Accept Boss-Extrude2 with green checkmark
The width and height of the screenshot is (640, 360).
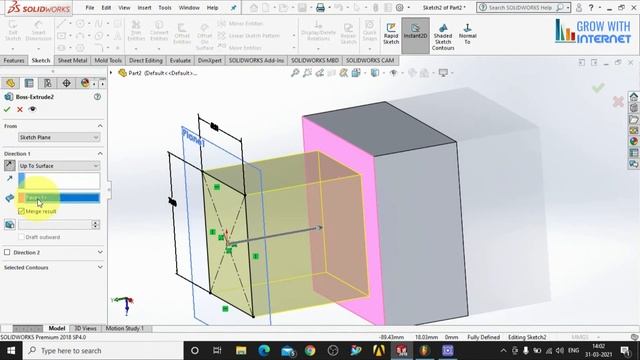pos(7,109)
